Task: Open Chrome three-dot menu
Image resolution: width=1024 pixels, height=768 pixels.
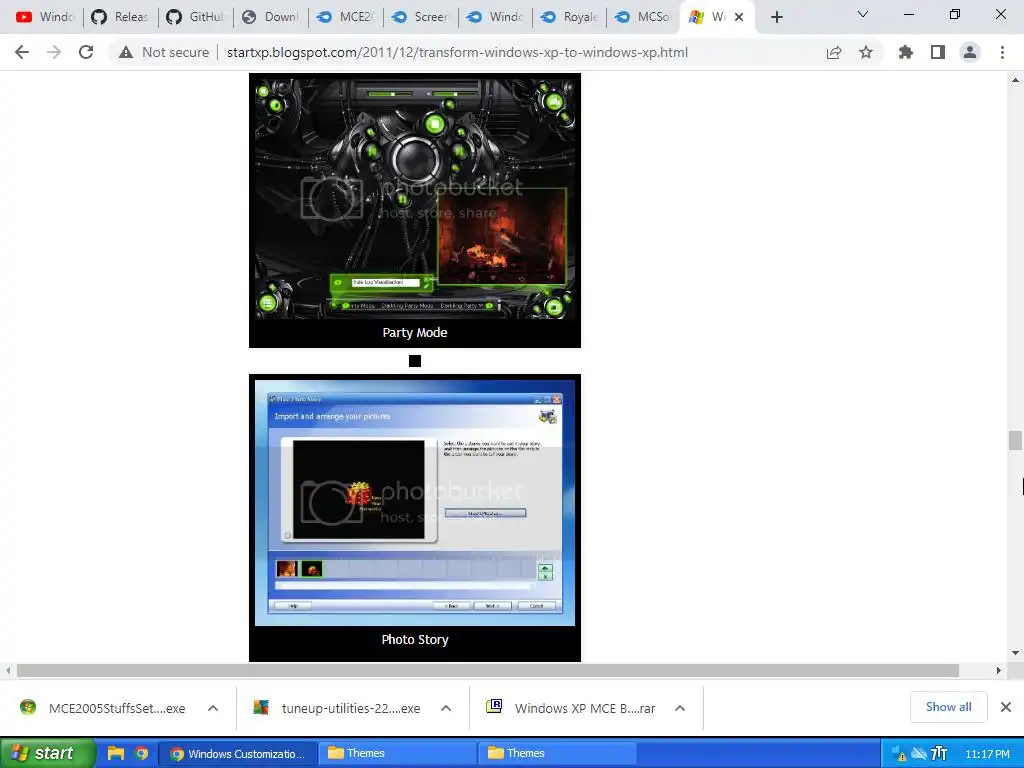Action: [1002, 52]
